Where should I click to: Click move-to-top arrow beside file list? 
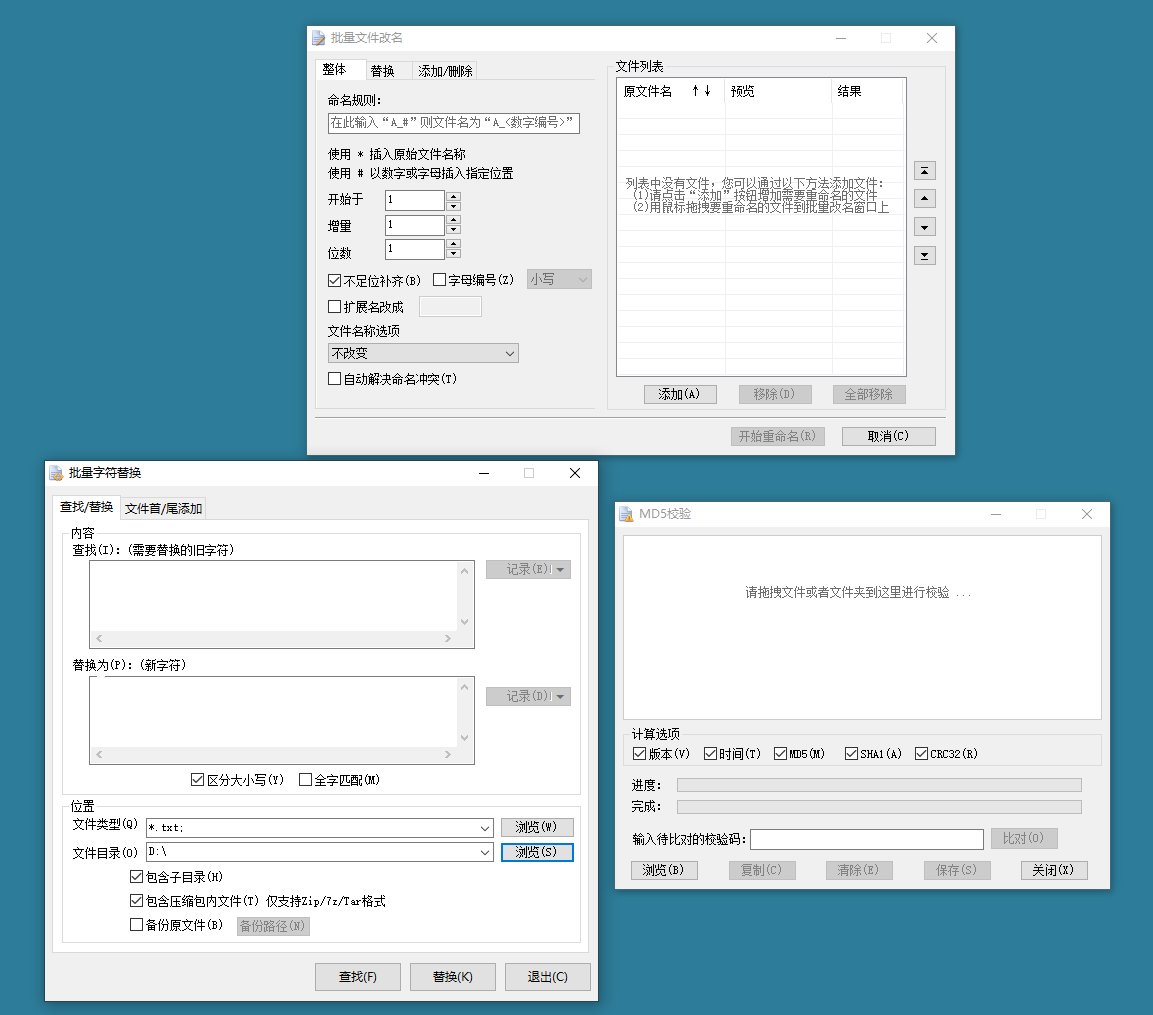tap(926, 171)
